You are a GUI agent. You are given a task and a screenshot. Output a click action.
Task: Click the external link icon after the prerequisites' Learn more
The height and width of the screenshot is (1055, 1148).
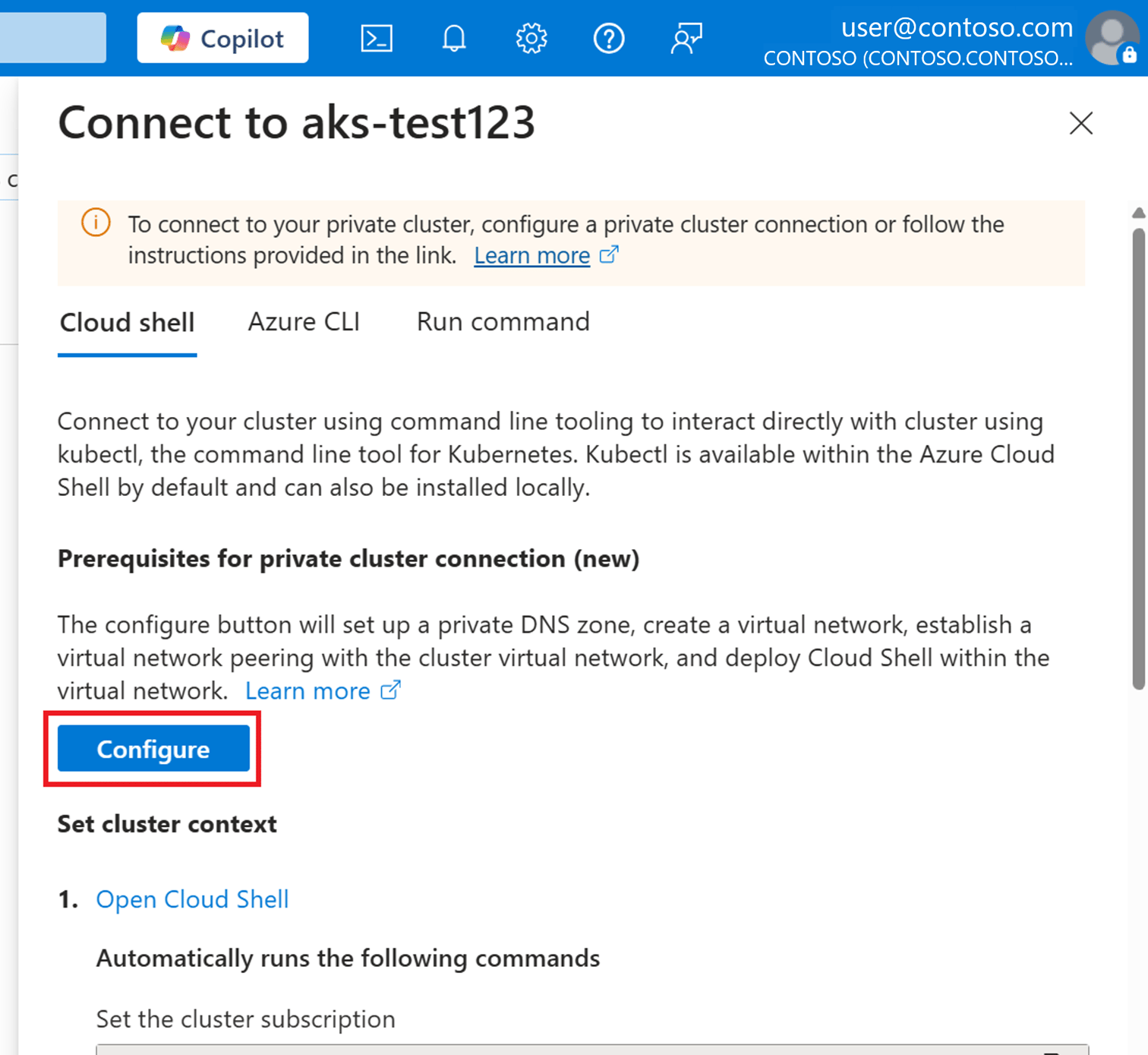click(390, 690)
